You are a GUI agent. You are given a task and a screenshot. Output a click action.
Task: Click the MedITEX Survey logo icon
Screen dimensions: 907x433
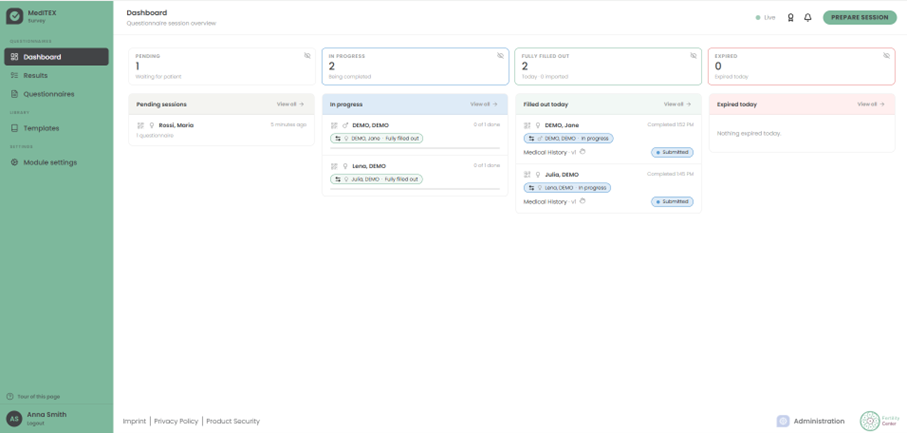pyautogui.click(x=14, y=16)
